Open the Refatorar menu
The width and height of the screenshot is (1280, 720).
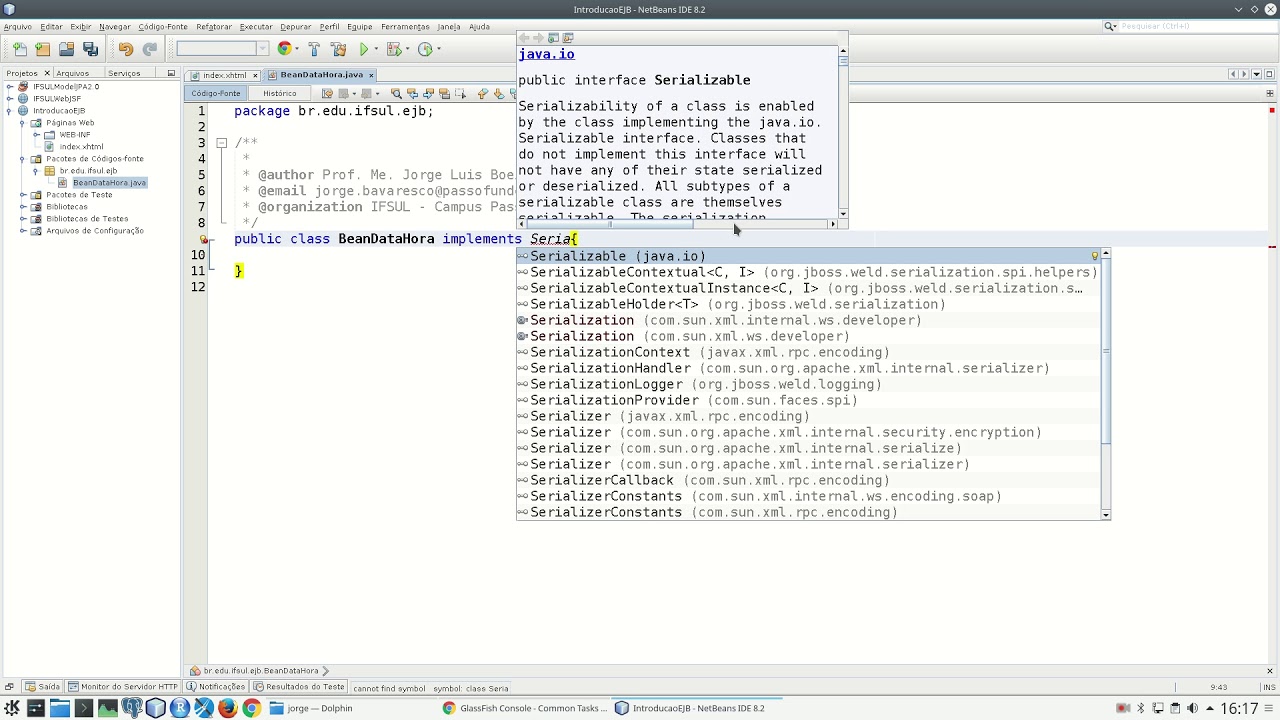(x=214, y=27)
